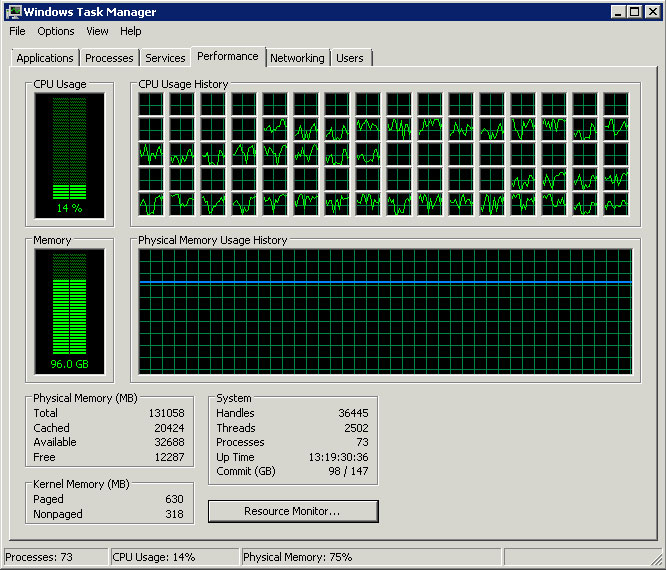Open the View menu
The height and width of the screenshot is (570, 666).
click(x=97, y=31)
